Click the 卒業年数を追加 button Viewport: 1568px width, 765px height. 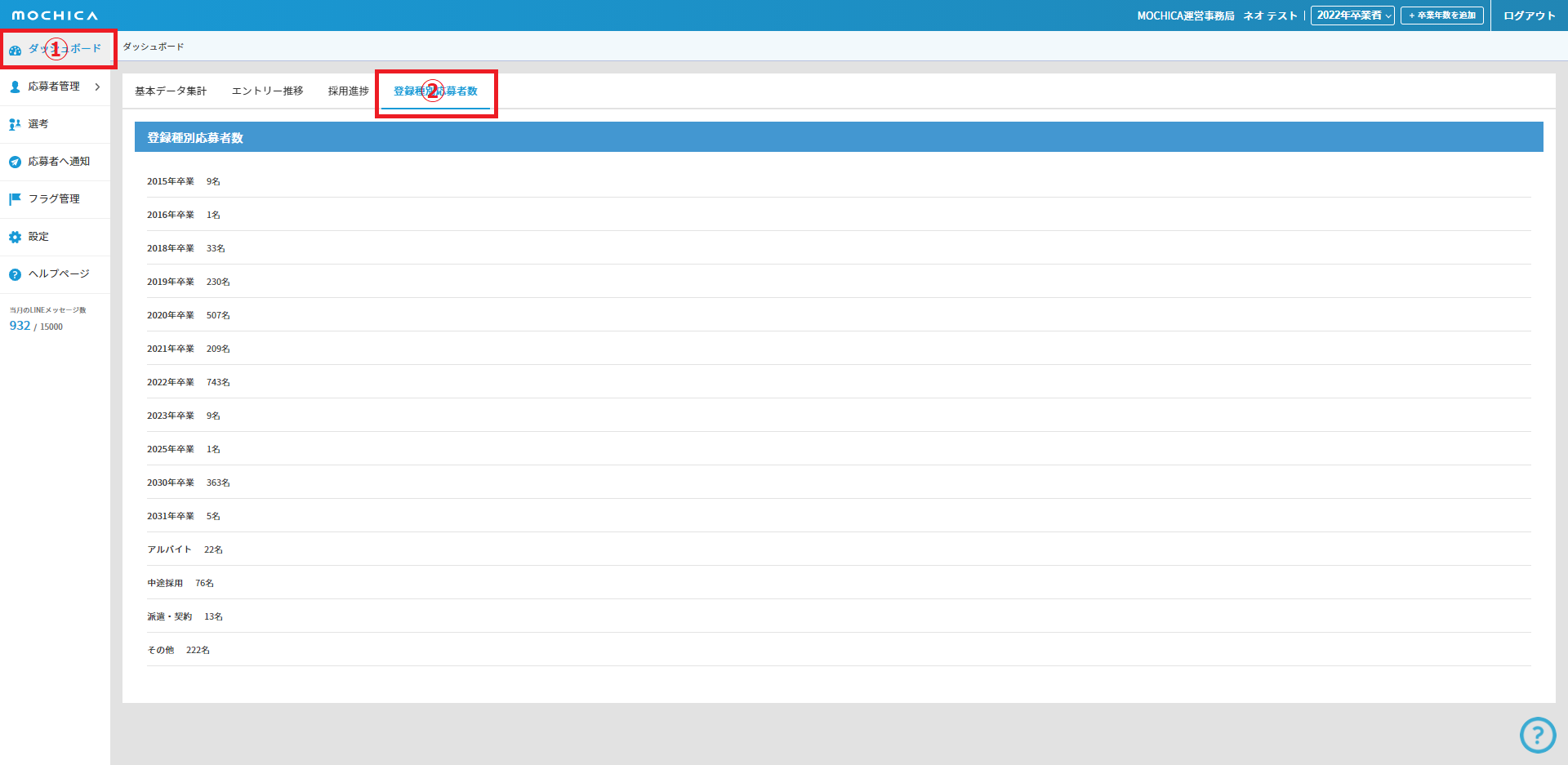1441,16
